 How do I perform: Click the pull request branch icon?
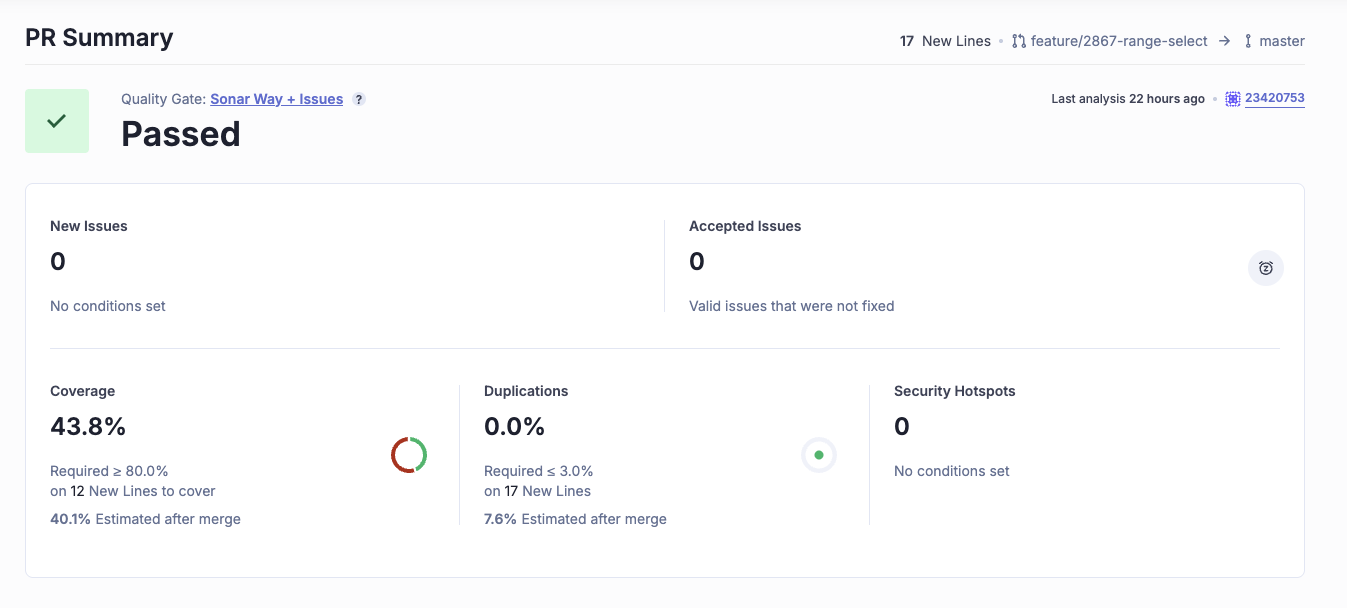(x=1019, y=41)
